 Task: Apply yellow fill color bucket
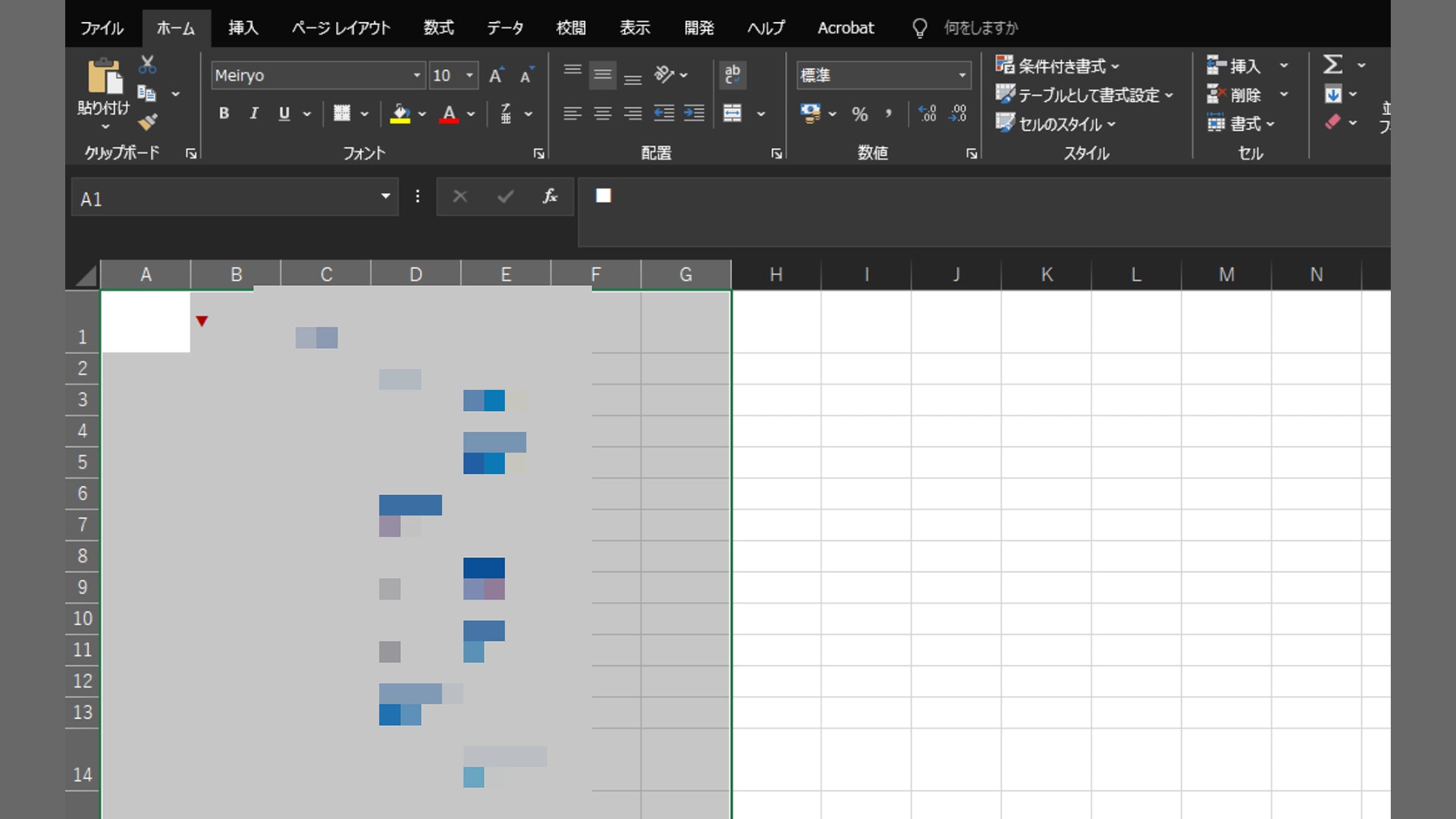coord(400,114)
